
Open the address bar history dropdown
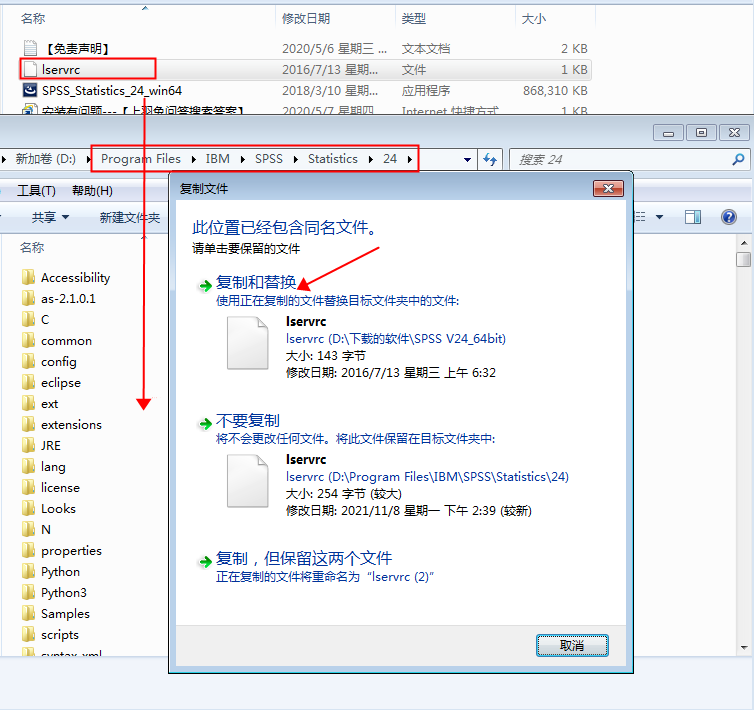click(467, 160)
